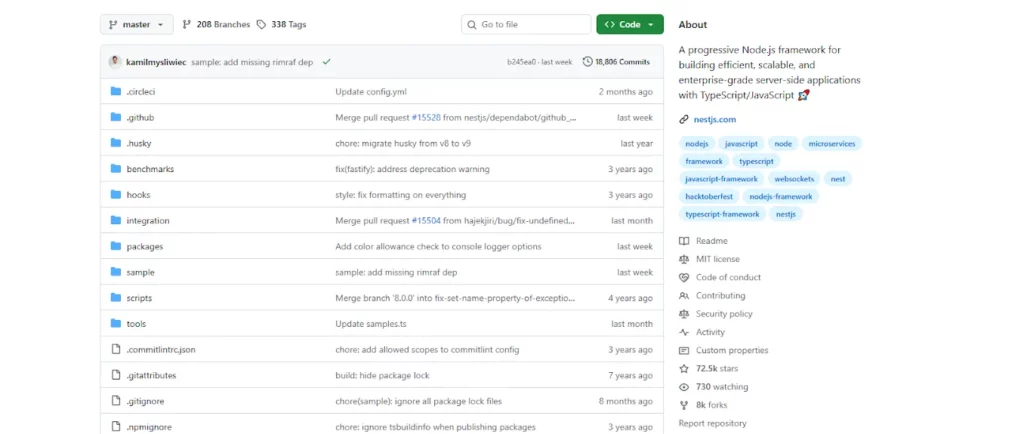Open 'Add color allowance check' commit message

438,247
